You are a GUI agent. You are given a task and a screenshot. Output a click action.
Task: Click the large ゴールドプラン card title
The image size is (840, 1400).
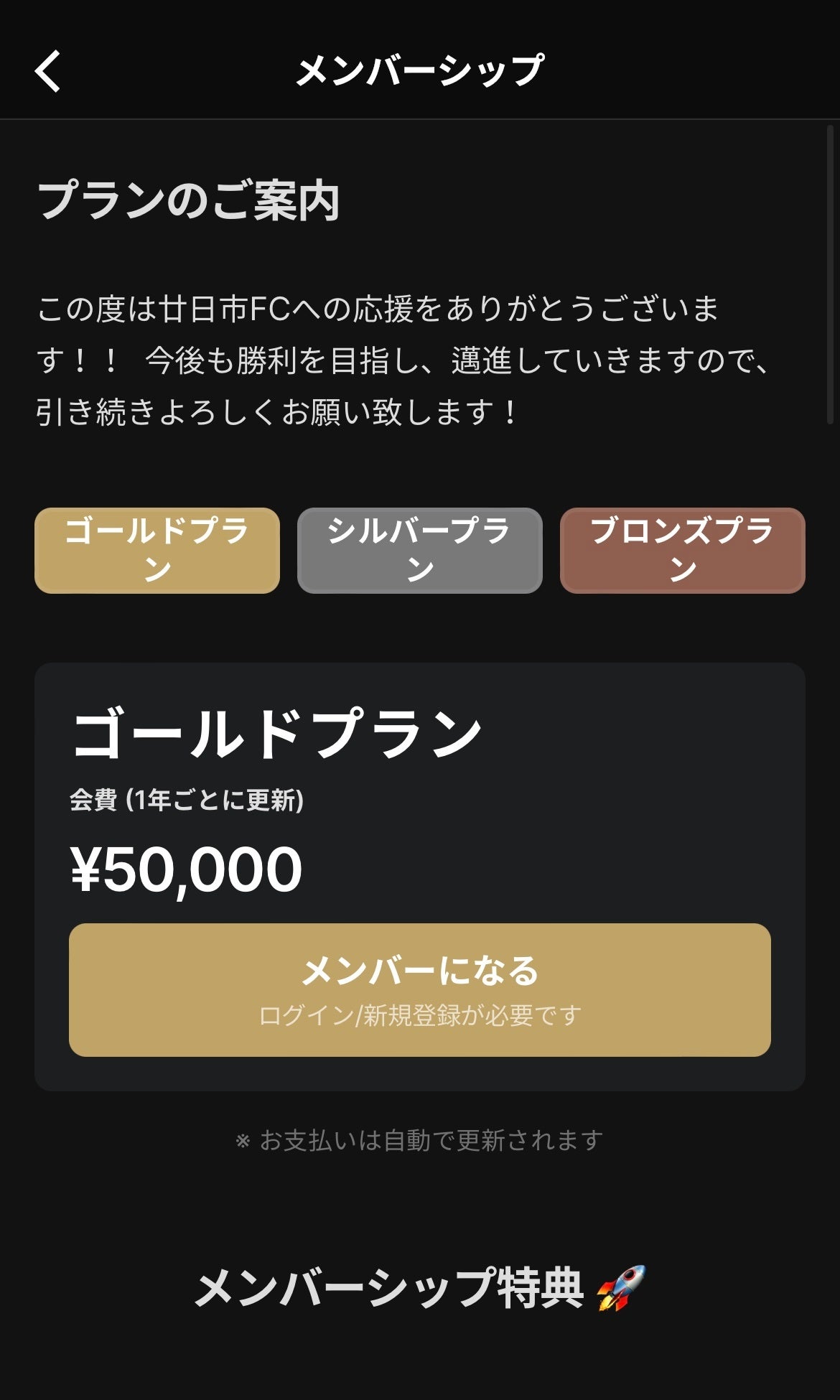(x=276, y=734)
